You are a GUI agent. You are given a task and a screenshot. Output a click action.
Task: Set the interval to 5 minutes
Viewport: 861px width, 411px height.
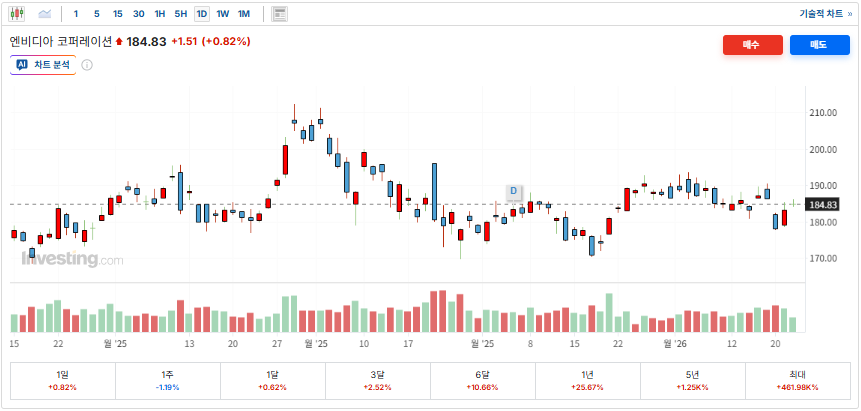97,14
